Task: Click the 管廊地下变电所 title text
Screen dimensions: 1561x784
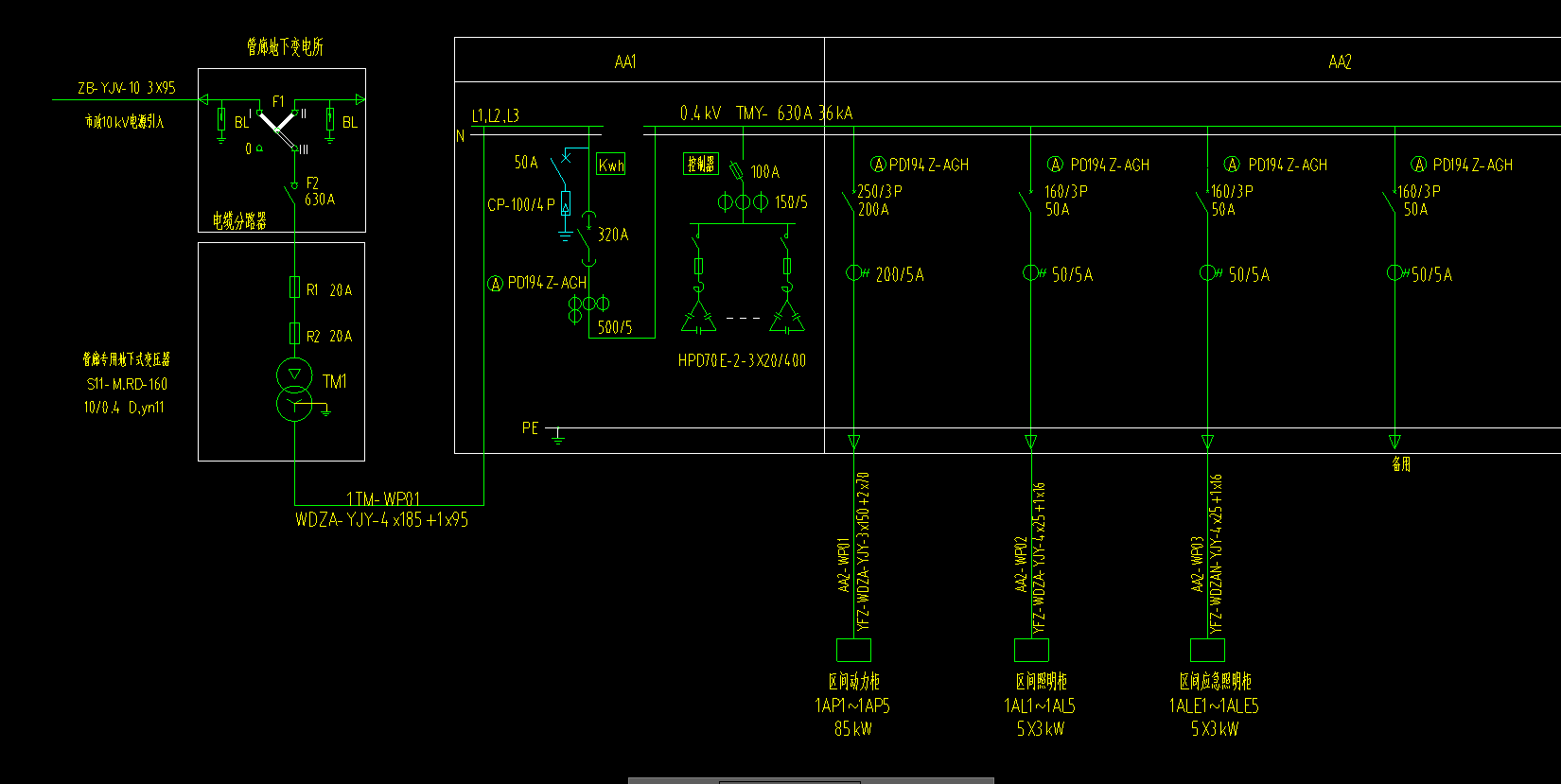Action: (285, 46)
